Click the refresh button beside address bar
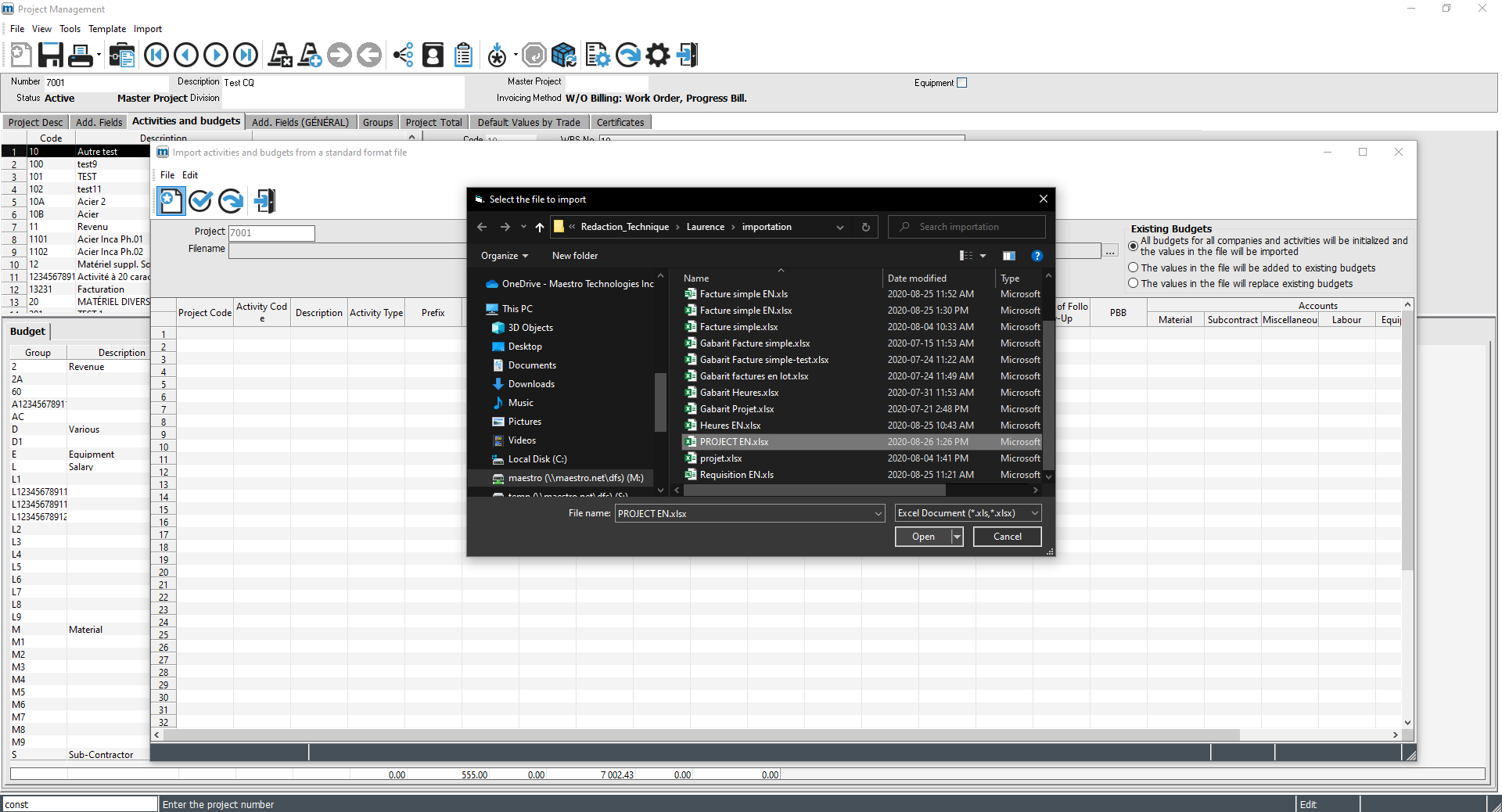Image resolution: width=1502 pixels, height=812 pixels. coord(866,227)
